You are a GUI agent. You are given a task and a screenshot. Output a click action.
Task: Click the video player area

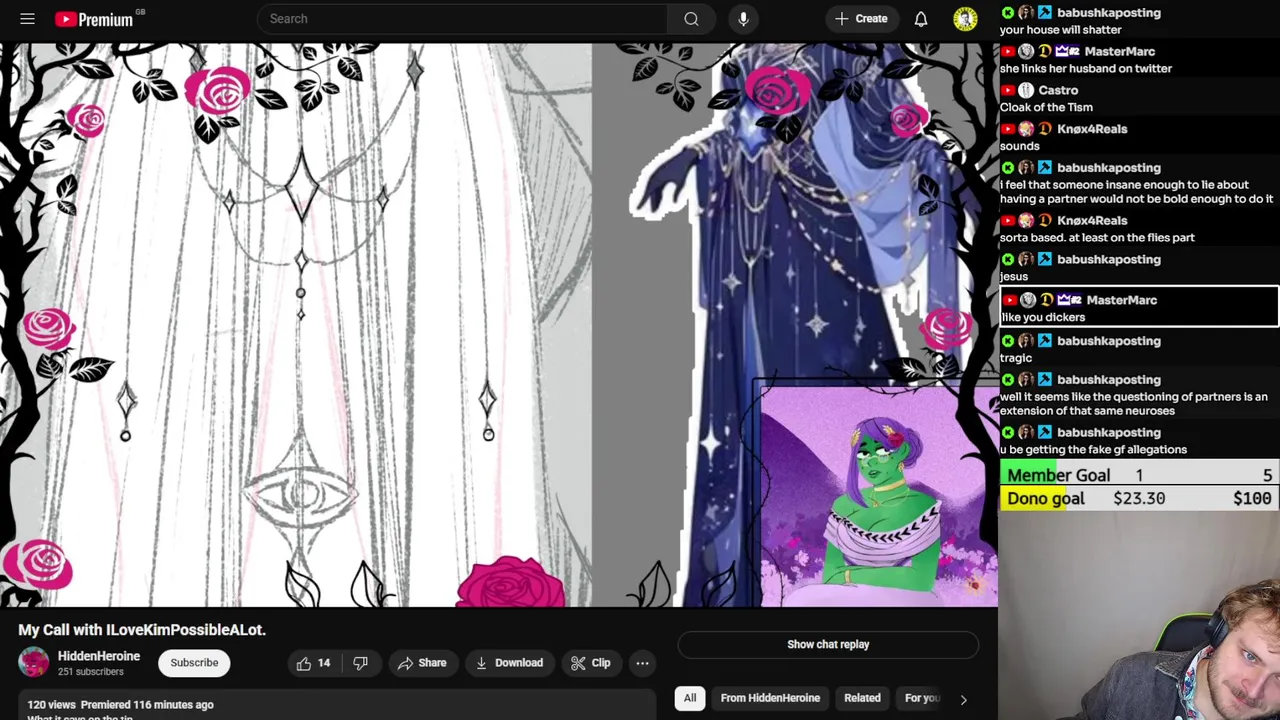point(498,325)
